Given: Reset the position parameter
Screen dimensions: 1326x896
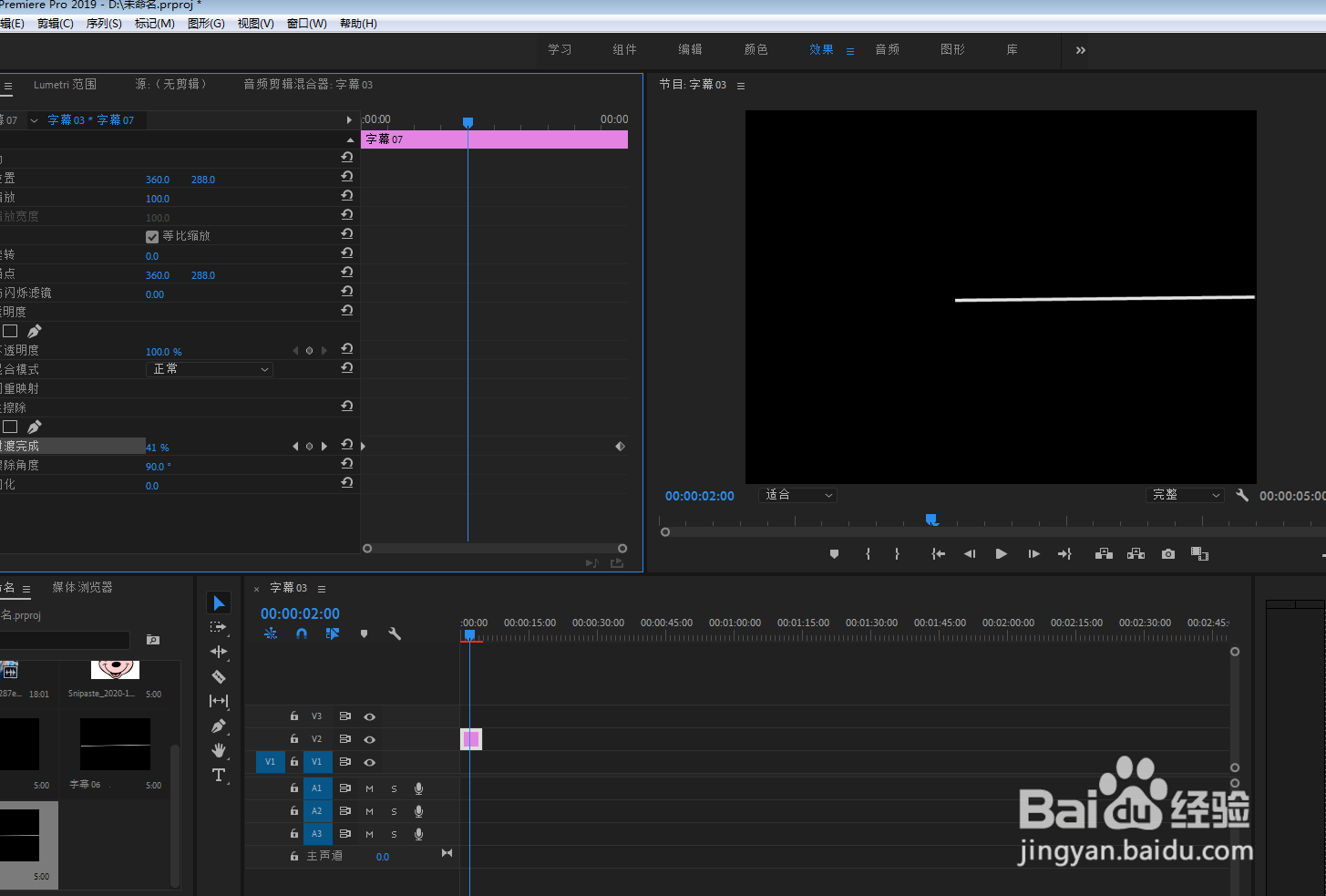Looking at the screenshot, I should (347, 176).
